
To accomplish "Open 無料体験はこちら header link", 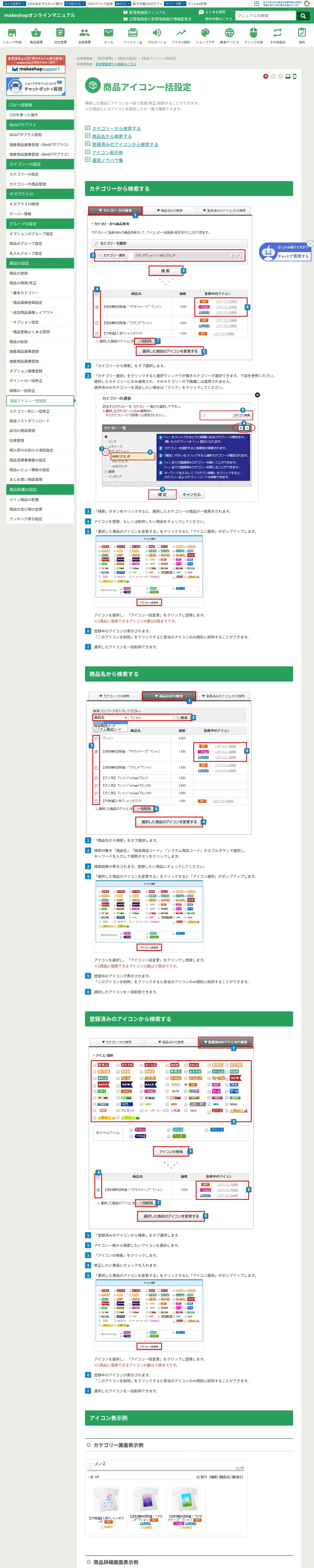I will point(218,19).
